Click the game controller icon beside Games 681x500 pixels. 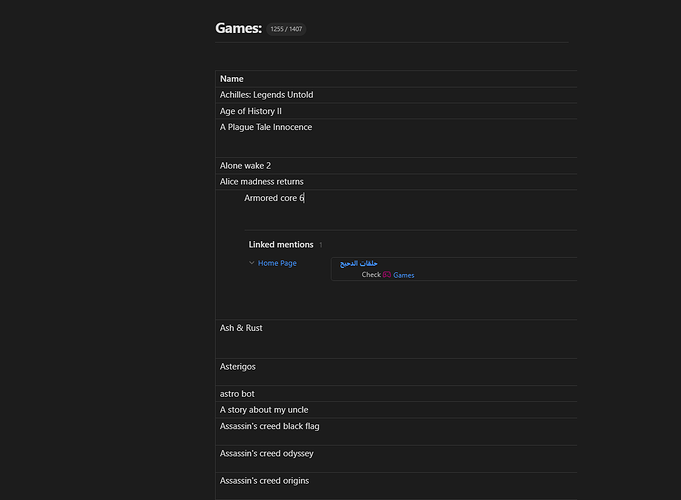387,275
